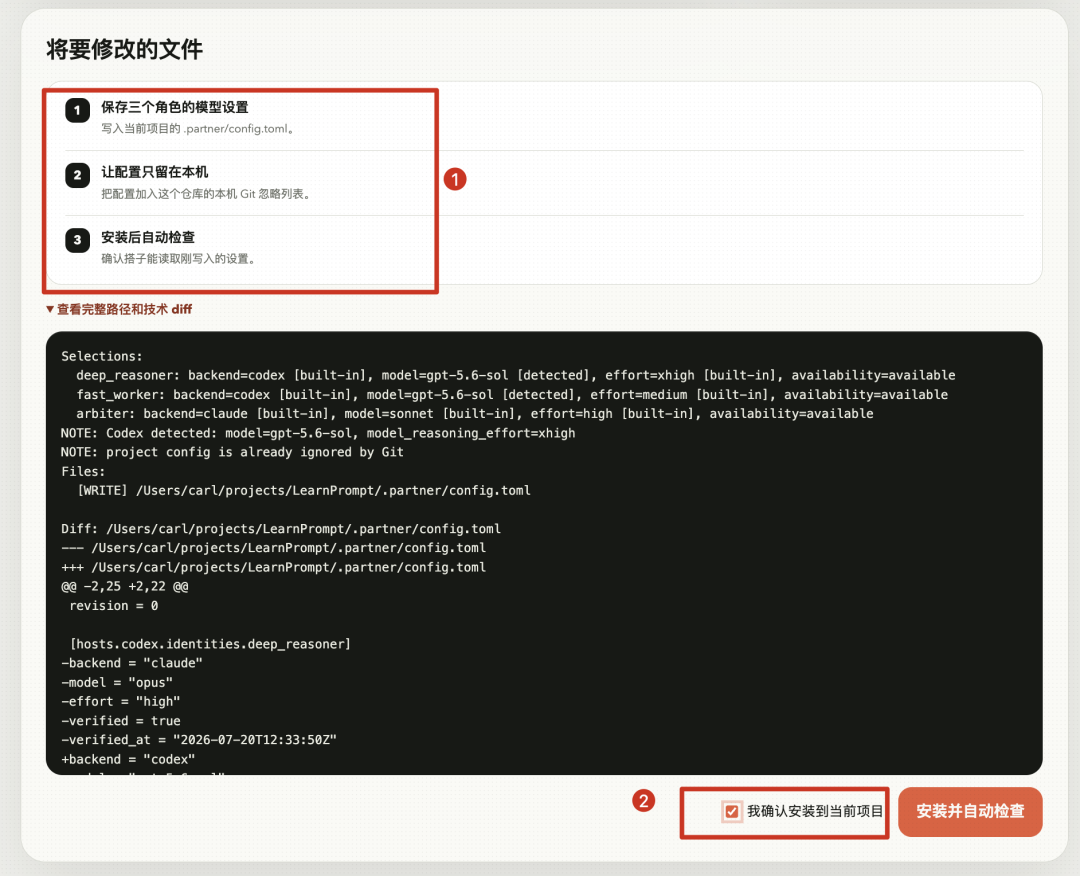Click the disclosure triangle before 查看完整路径
This screenshot has width=1080, height=876.
point(50,309)
